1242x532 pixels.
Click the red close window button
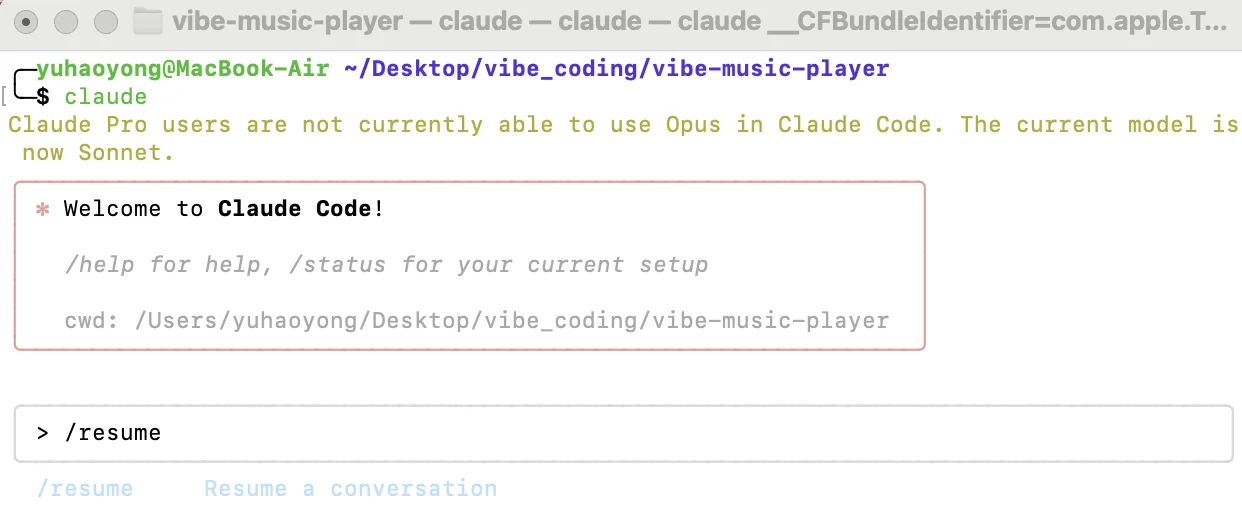[27, 21]
